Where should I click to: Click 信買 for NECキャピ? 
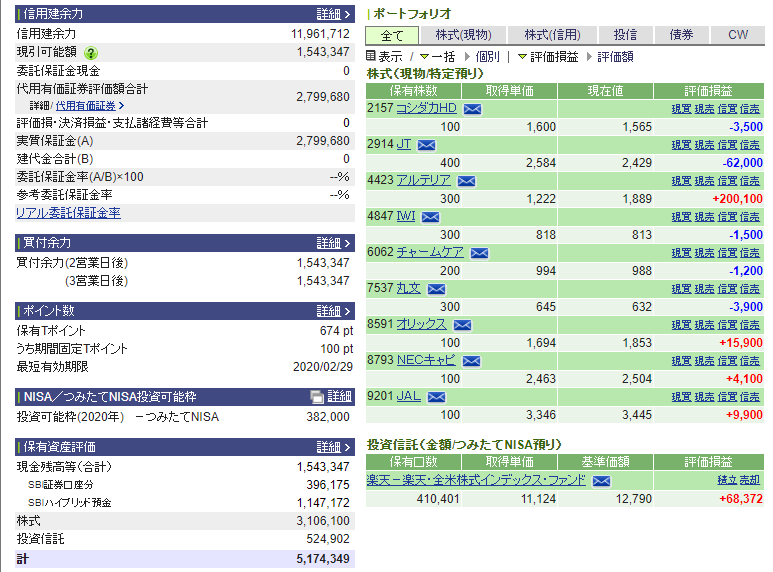pyautogui.click(x=727, y=361)
